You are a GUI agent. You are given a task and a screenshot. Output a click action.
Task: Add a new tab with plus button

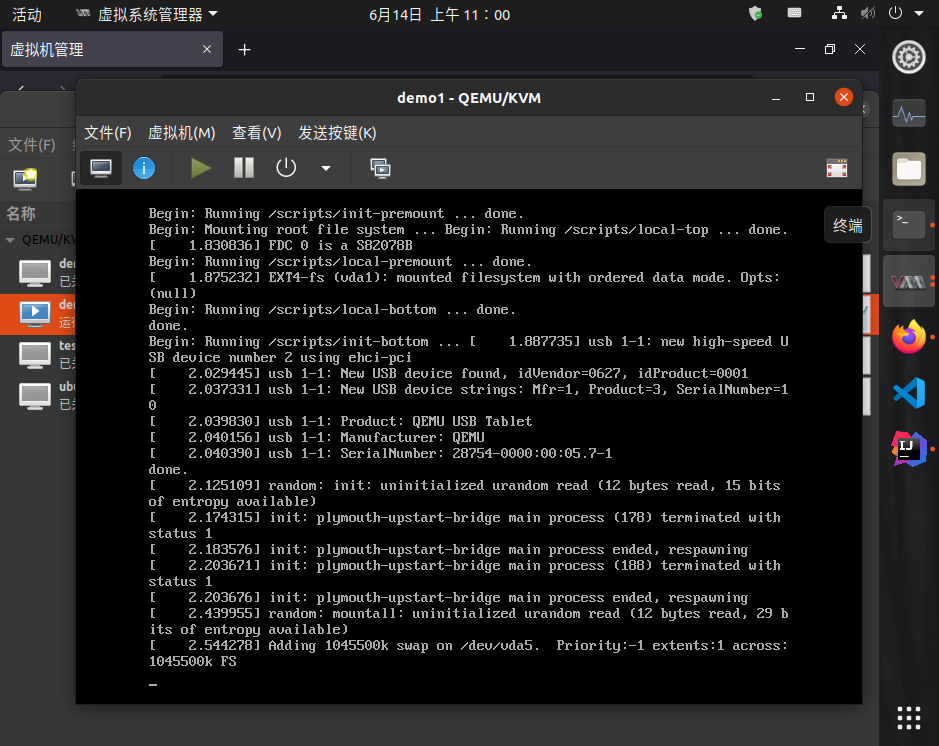point(244,50)
